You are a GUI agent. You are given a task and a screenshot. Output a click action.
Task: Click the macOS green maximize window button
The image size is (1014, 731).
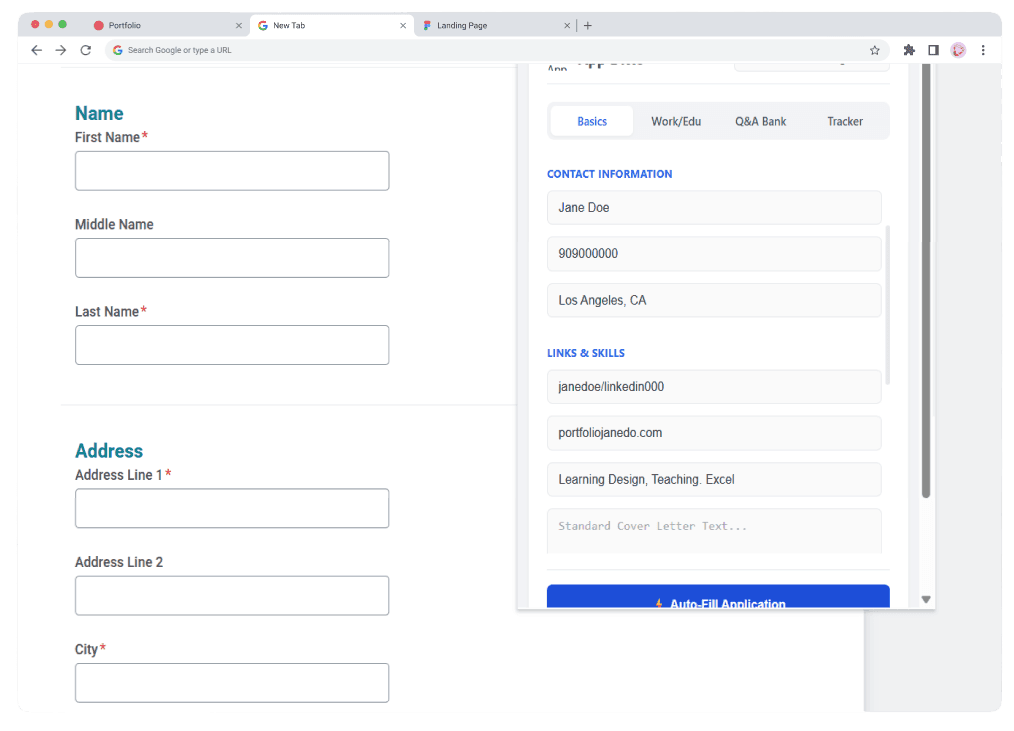[x=63, y=24]
